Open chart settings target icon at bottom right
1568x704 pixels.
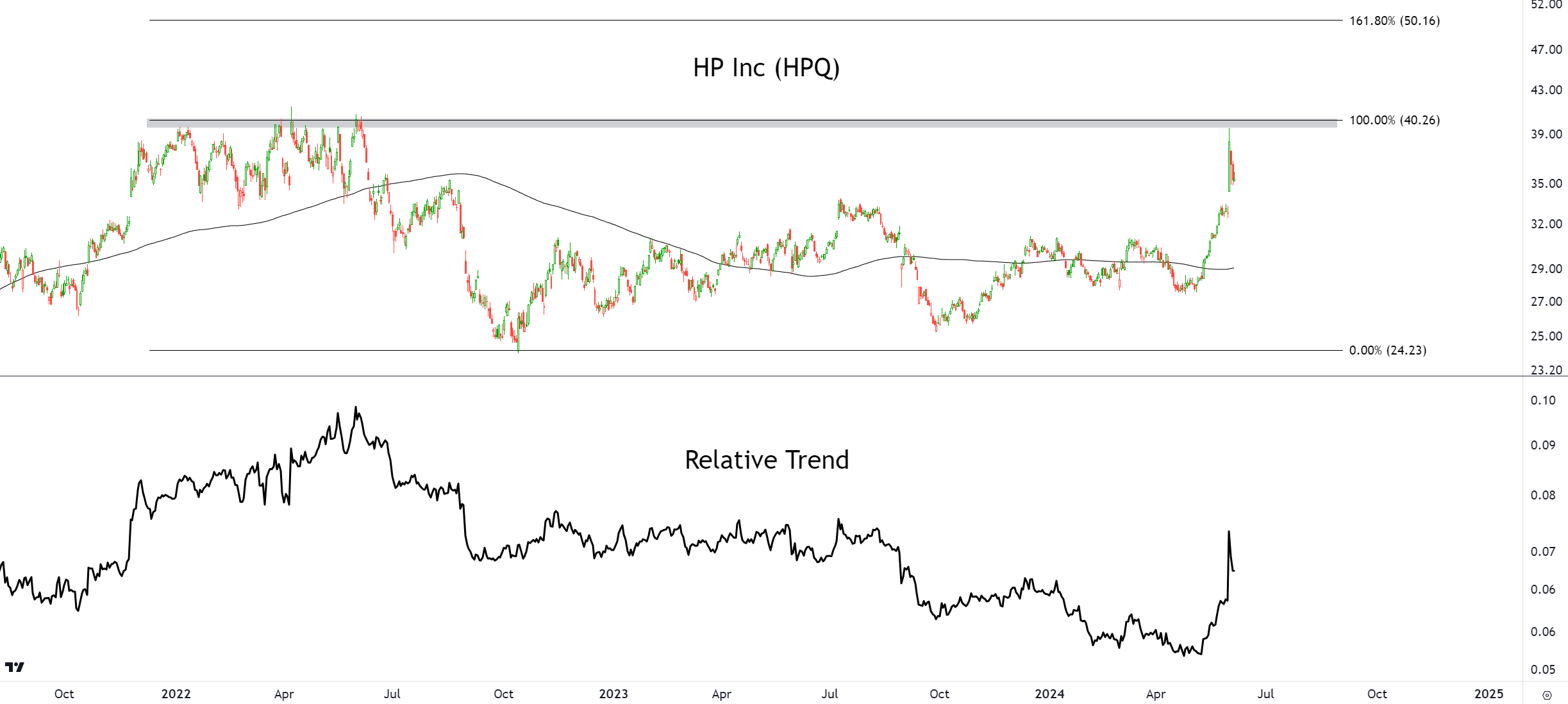[x=1547, y=695]
